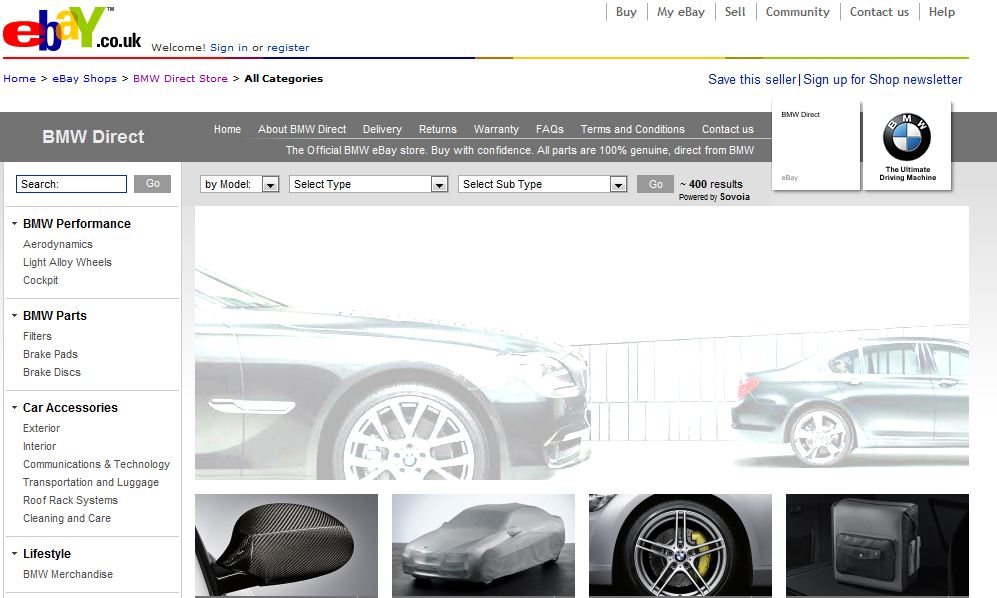This screenshot has height=598, width=997.
Task: Select Transportation and Luggage subcategory
Action: tap(91, 482)
